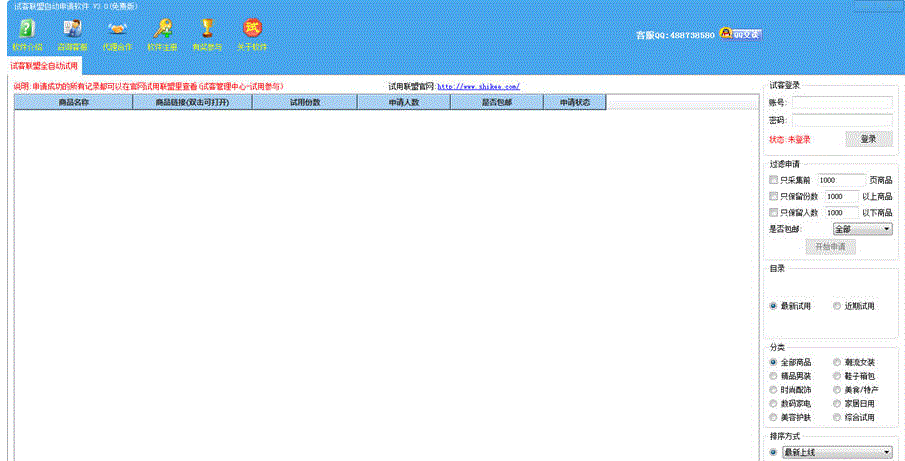
Task: Click the 申请人数 column header
Action: click(x=404, y=102)
